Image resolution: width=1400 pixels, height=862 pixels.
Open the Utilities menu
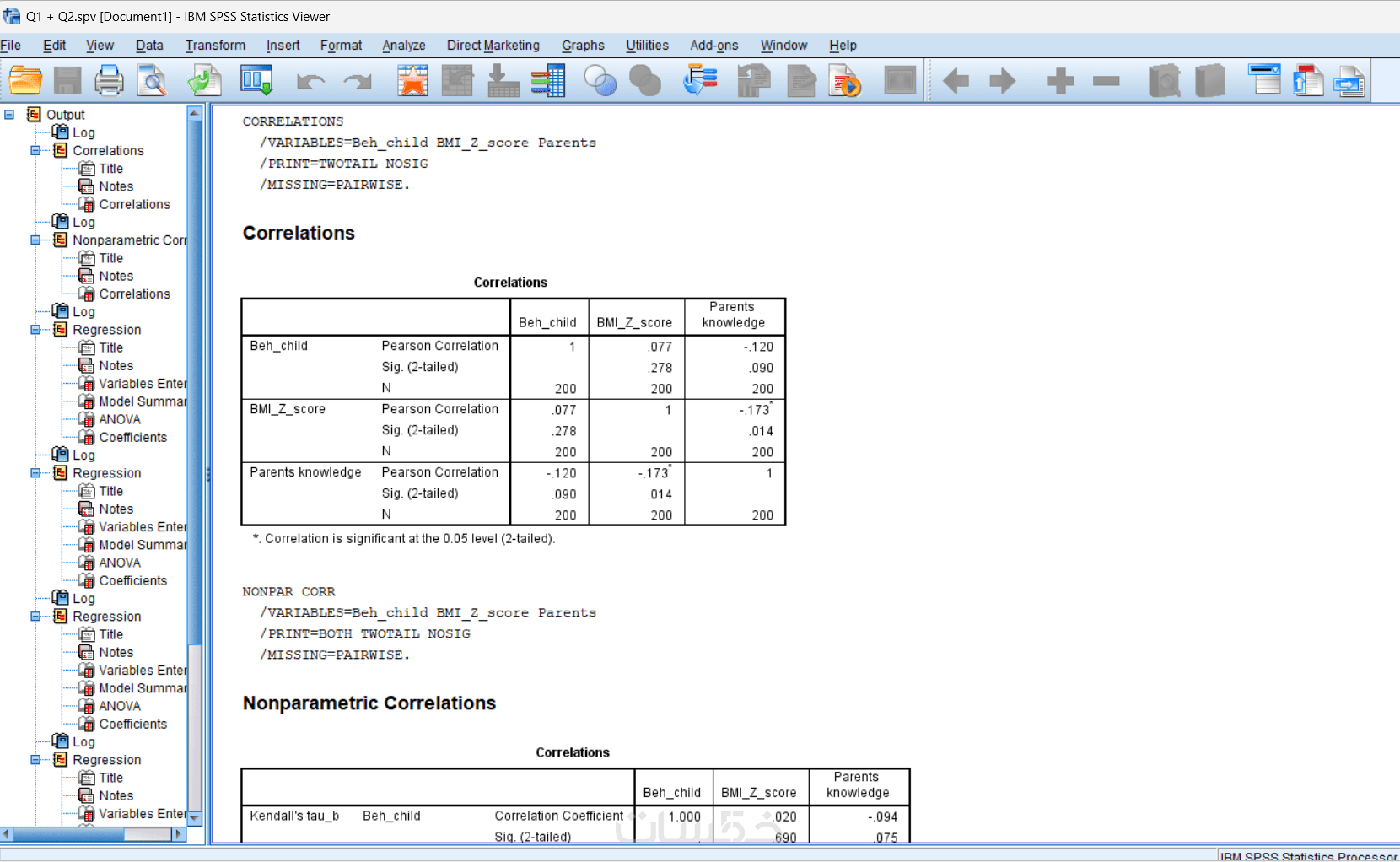pos(647,46)
